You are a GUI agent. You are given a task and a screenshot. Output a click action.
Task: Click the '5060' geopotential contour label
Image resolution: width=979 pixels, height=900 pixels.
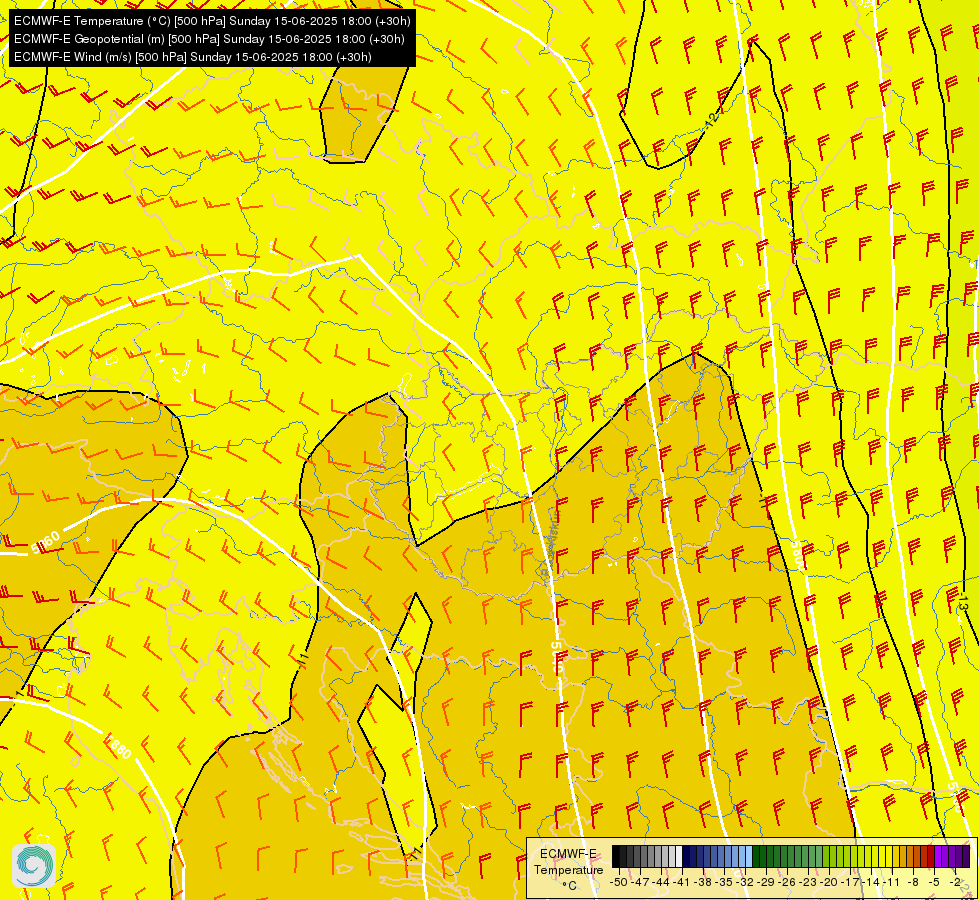[46, 541]
